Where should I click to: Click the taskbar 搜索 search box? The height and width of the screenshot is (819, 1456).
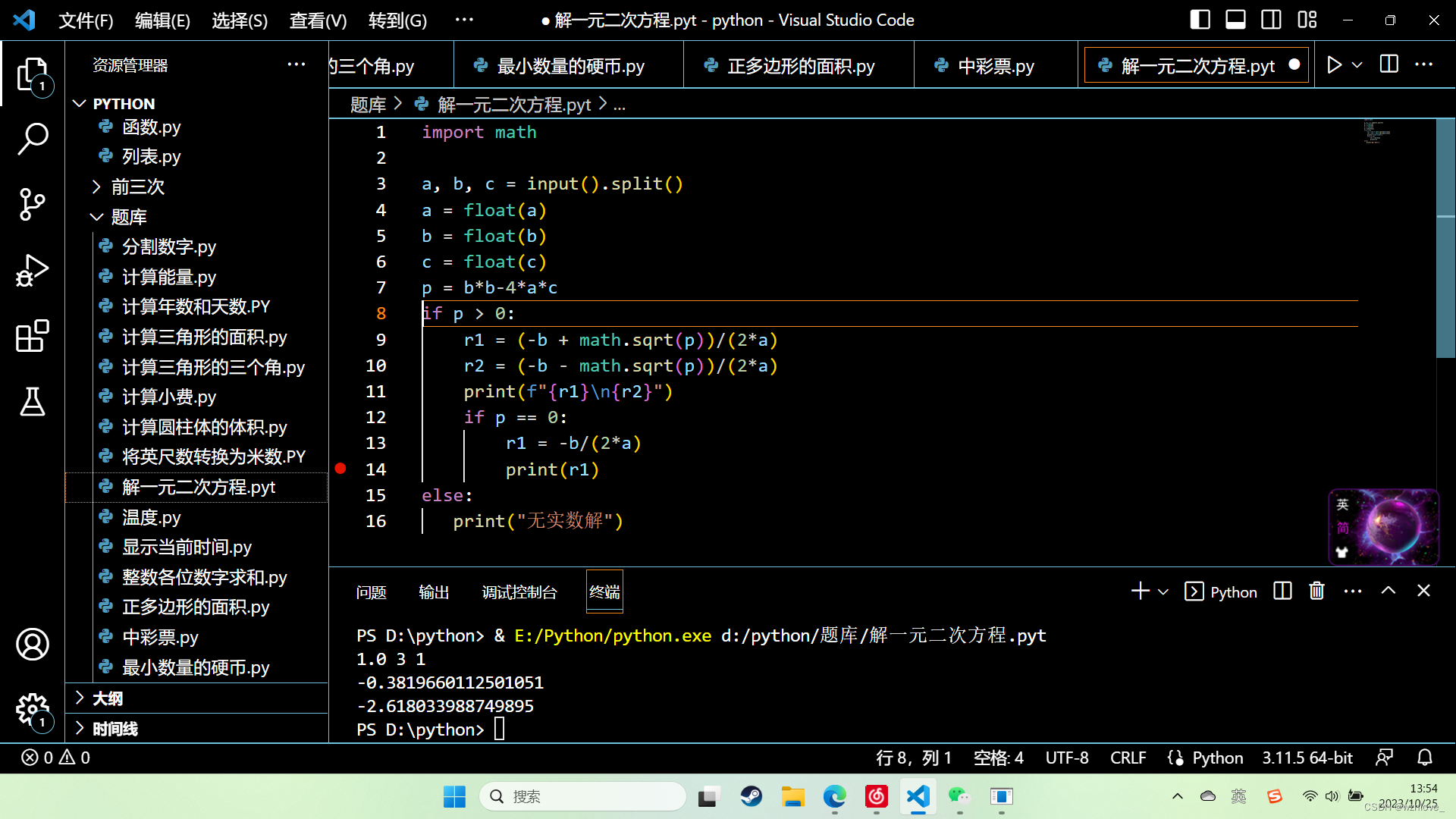582,796
